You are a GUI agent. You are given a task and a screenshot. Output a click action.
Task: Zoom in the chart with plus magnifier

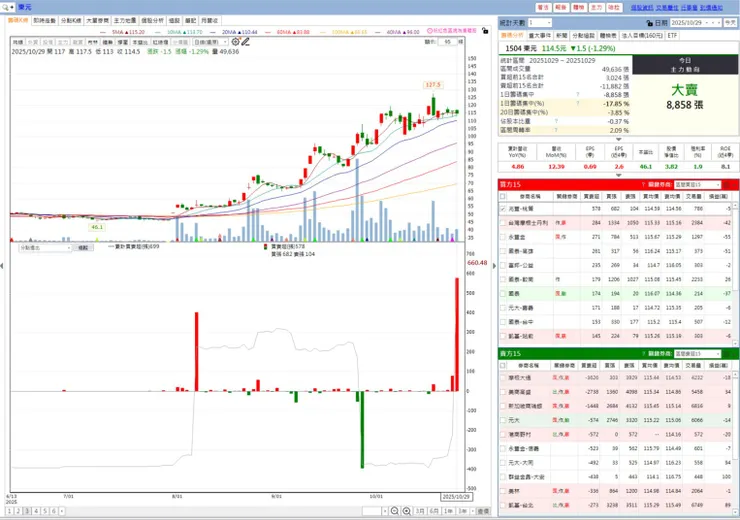pos(406,511)
